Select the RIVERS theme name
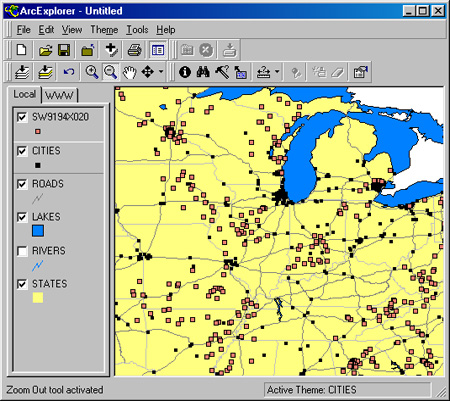Image resolution: width=450 pixels, height=401 pixels. click(49, 251)
